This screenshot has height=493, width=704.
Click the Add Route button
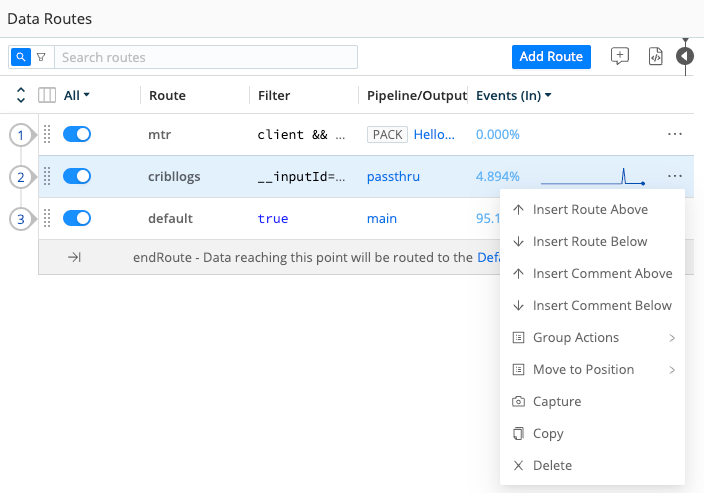click(x=551, y=57)
